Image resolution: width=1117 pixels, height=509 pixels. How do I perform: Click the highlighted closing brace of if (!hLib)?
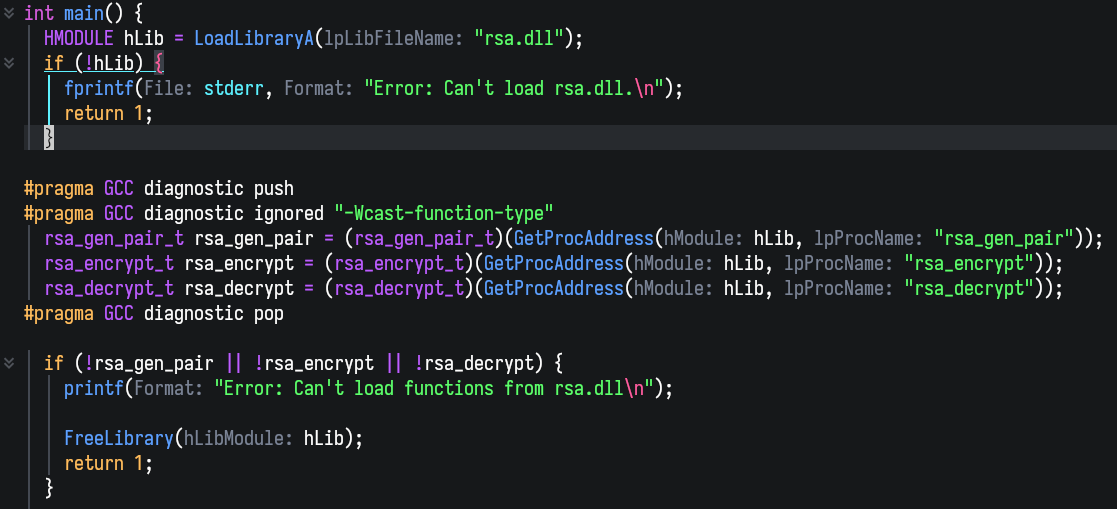[x=48, y=137]
